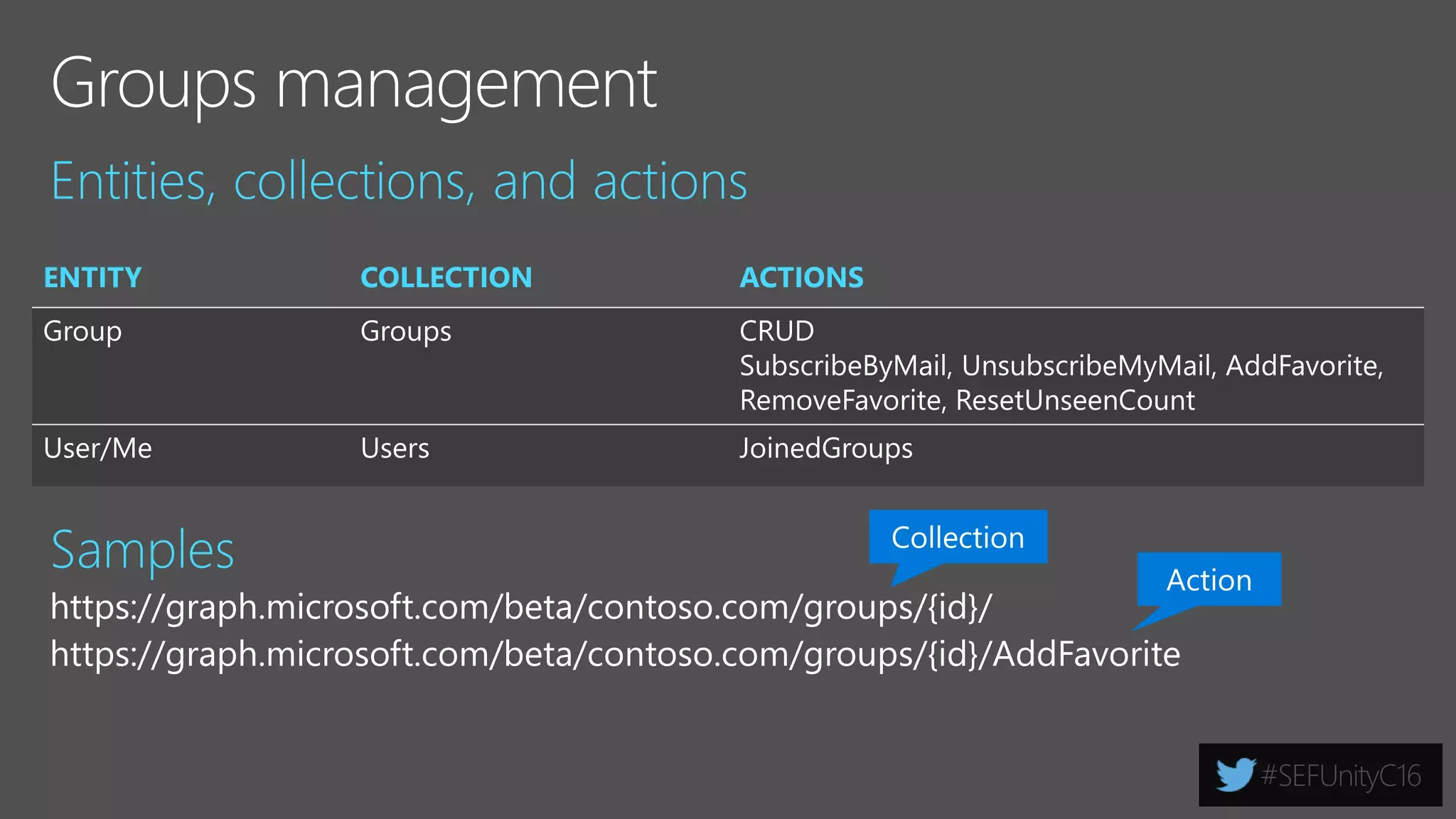Click the Collection callout label

point(958,537)
